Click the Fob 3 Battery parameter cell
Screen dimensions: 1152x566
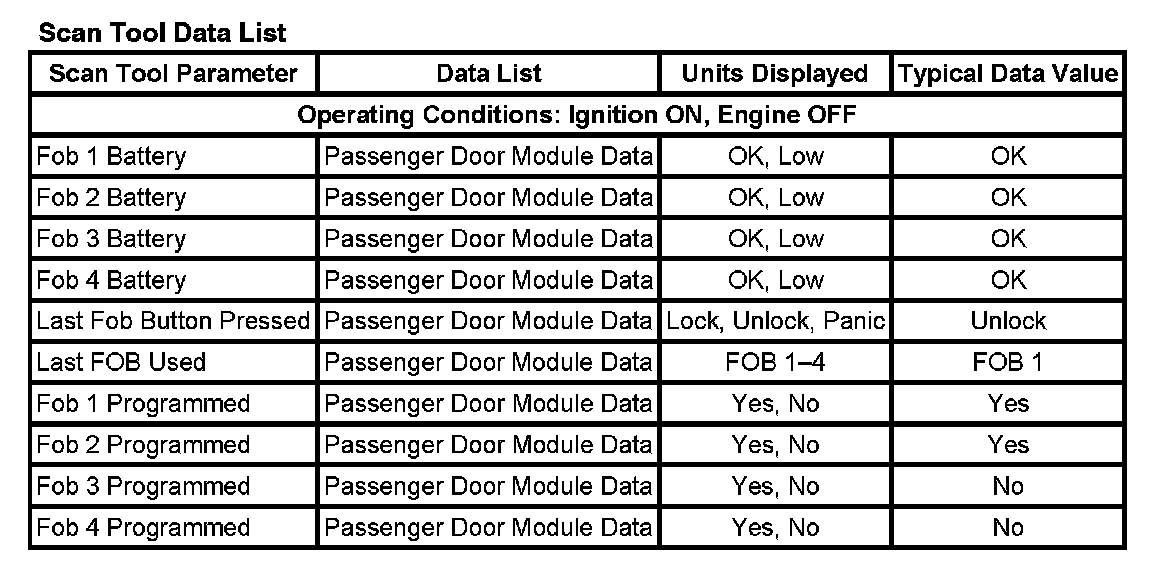click(111, 239)
